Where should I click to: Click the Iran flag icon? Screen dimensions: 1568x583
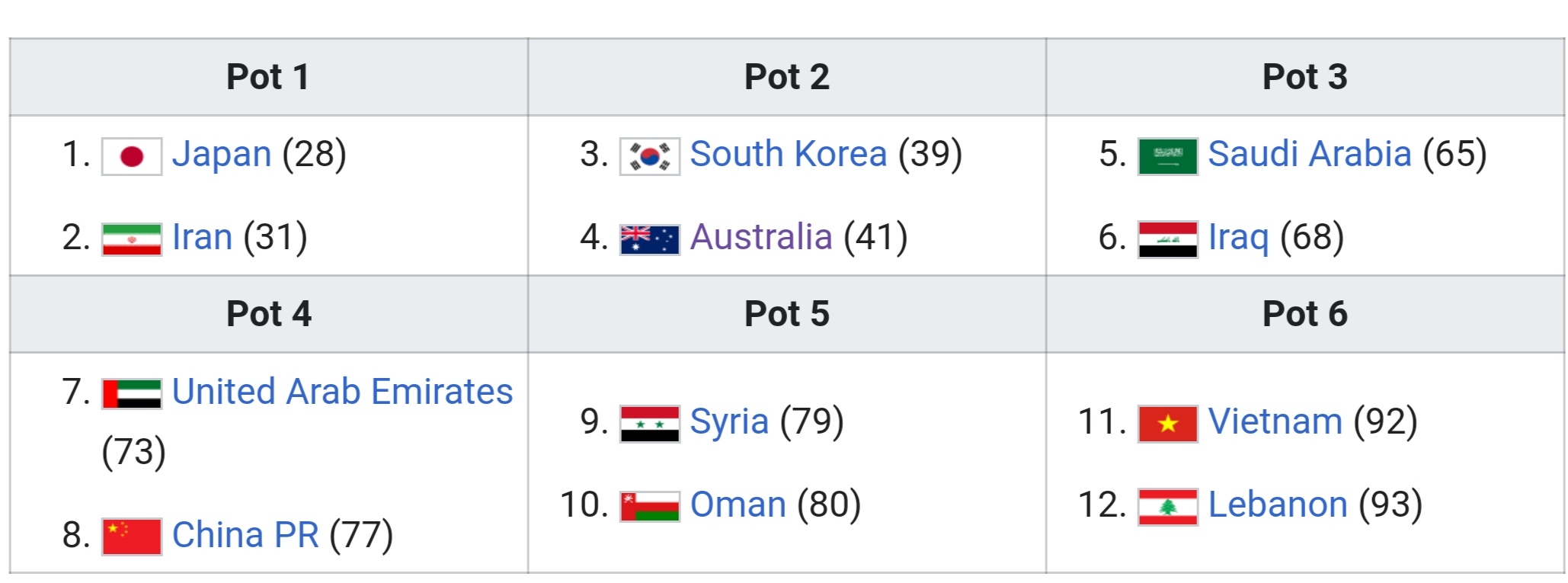tap(132, 239)
